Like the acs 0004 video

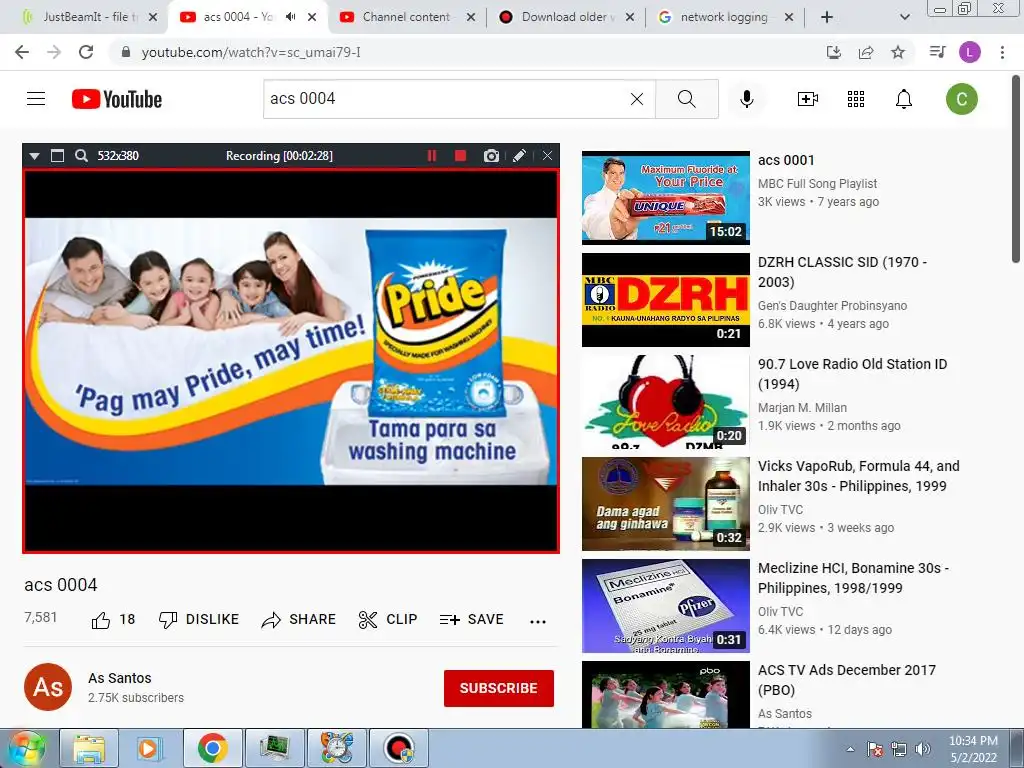[113, 620]
